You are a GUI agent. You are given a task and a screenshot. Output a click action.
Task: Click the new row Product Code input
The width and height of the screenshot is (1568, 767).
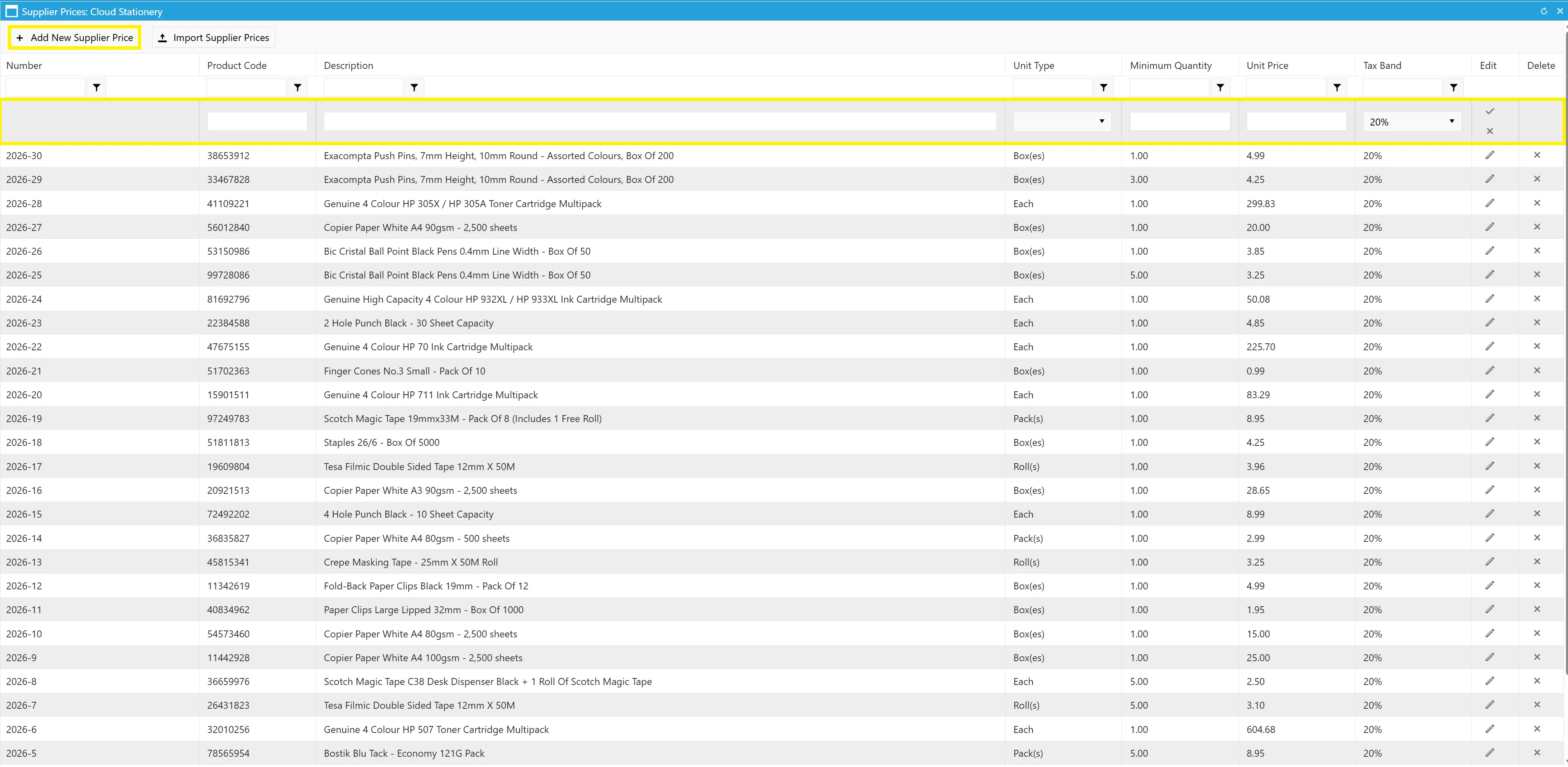[257, 122]
